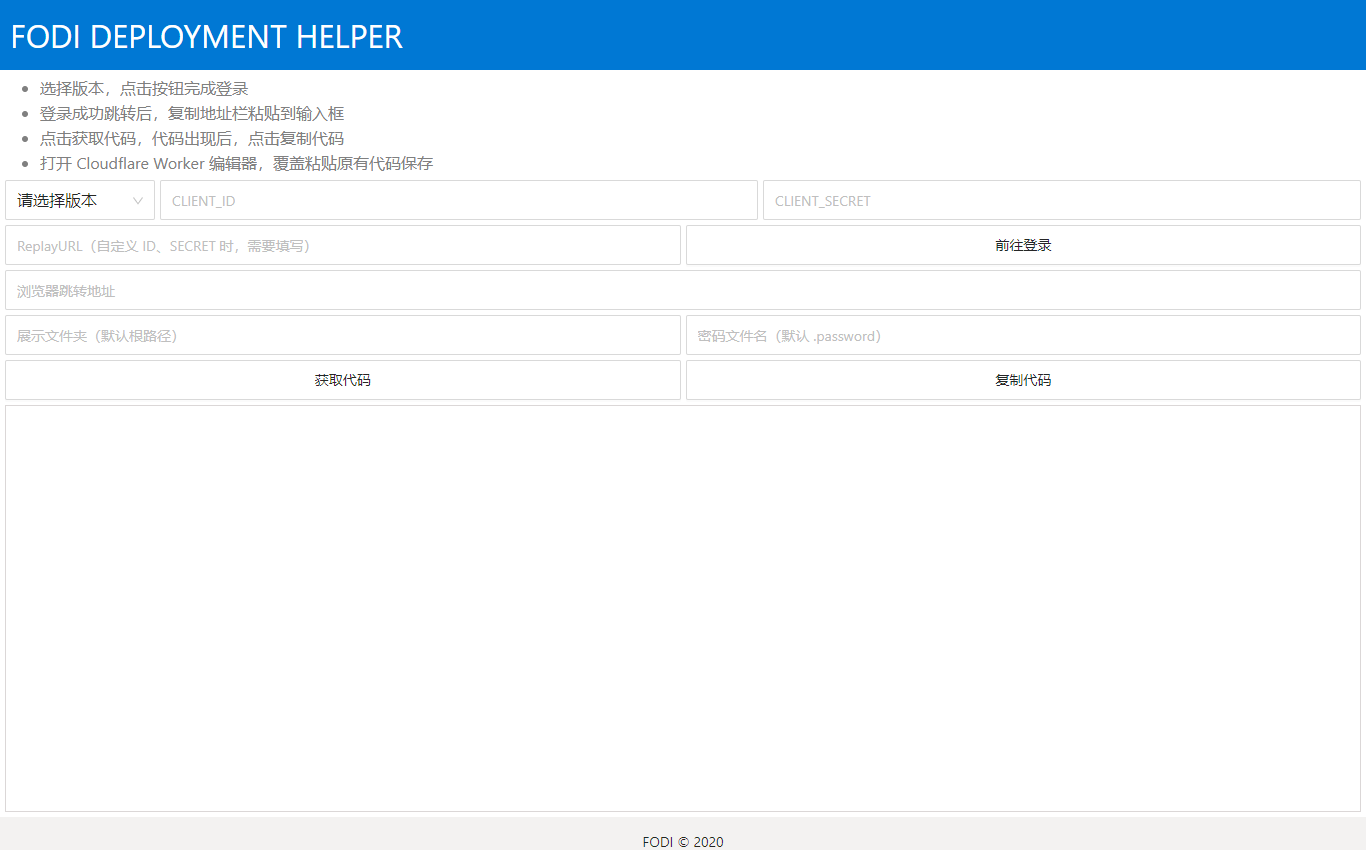This screenshot has width=1366, height=850.
Task: Focus the CLIENT_SECRET input field
Action: click(x=1062, y=200)
